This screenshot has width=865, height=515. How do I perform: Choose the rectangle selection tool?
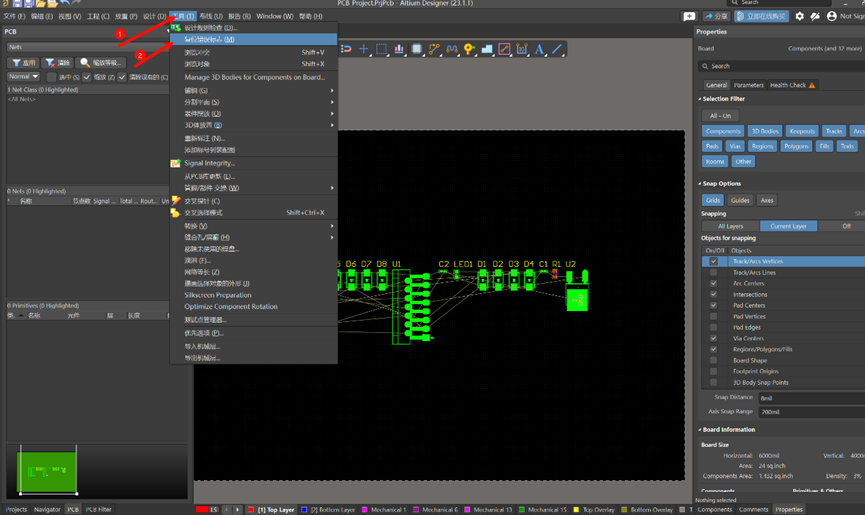tap(381, 49)
